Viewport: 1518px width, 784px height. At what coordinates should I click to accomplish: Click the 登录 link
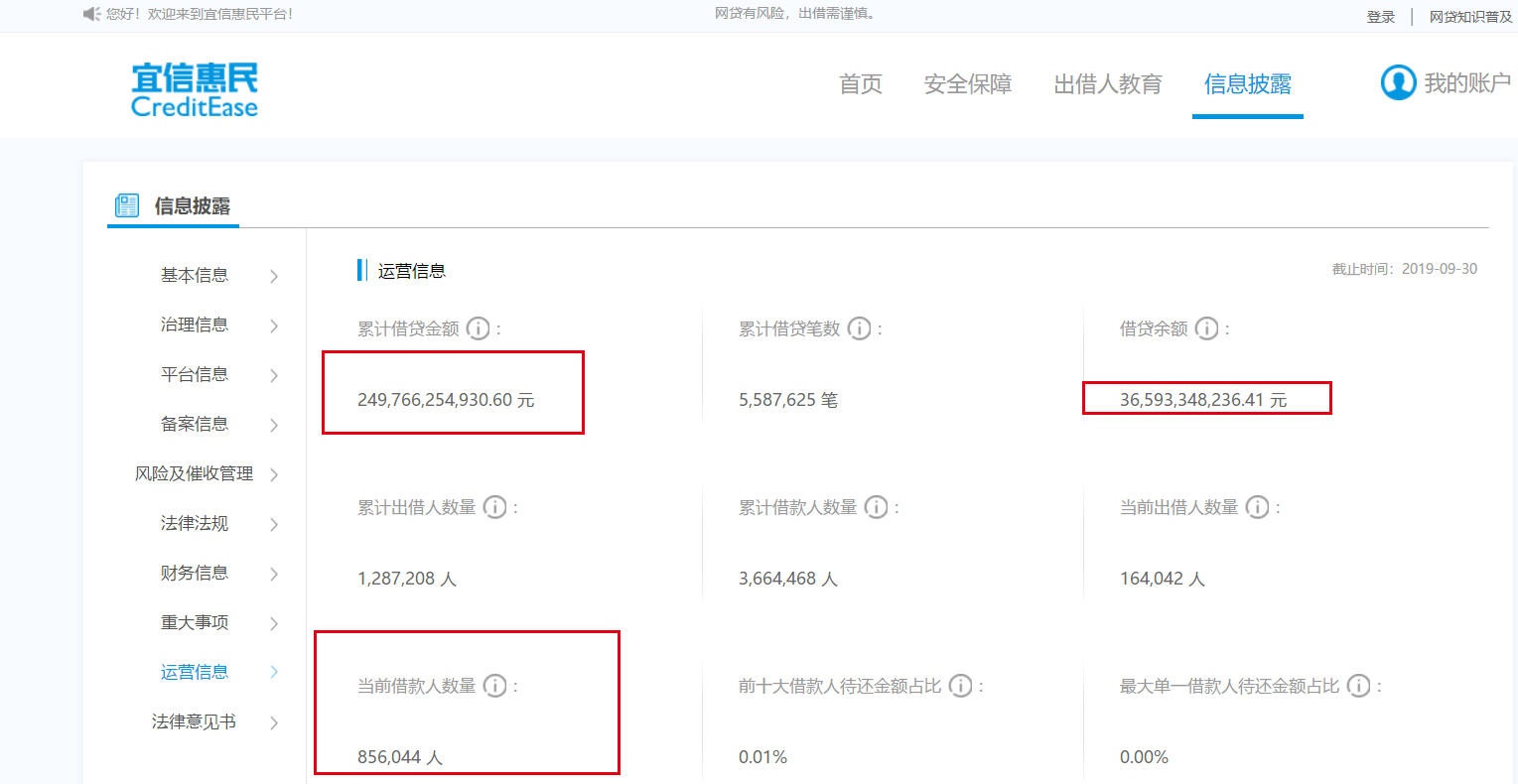pyautogui.click(x=1381, y=17)
